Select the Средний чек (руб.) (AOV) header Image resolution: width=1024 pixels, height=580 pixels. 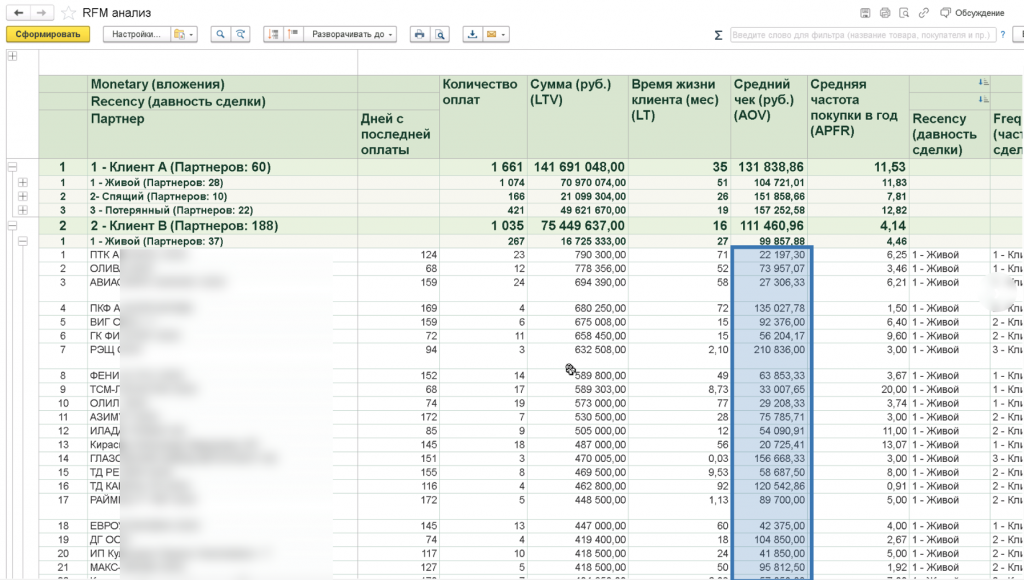pos(769,117)
